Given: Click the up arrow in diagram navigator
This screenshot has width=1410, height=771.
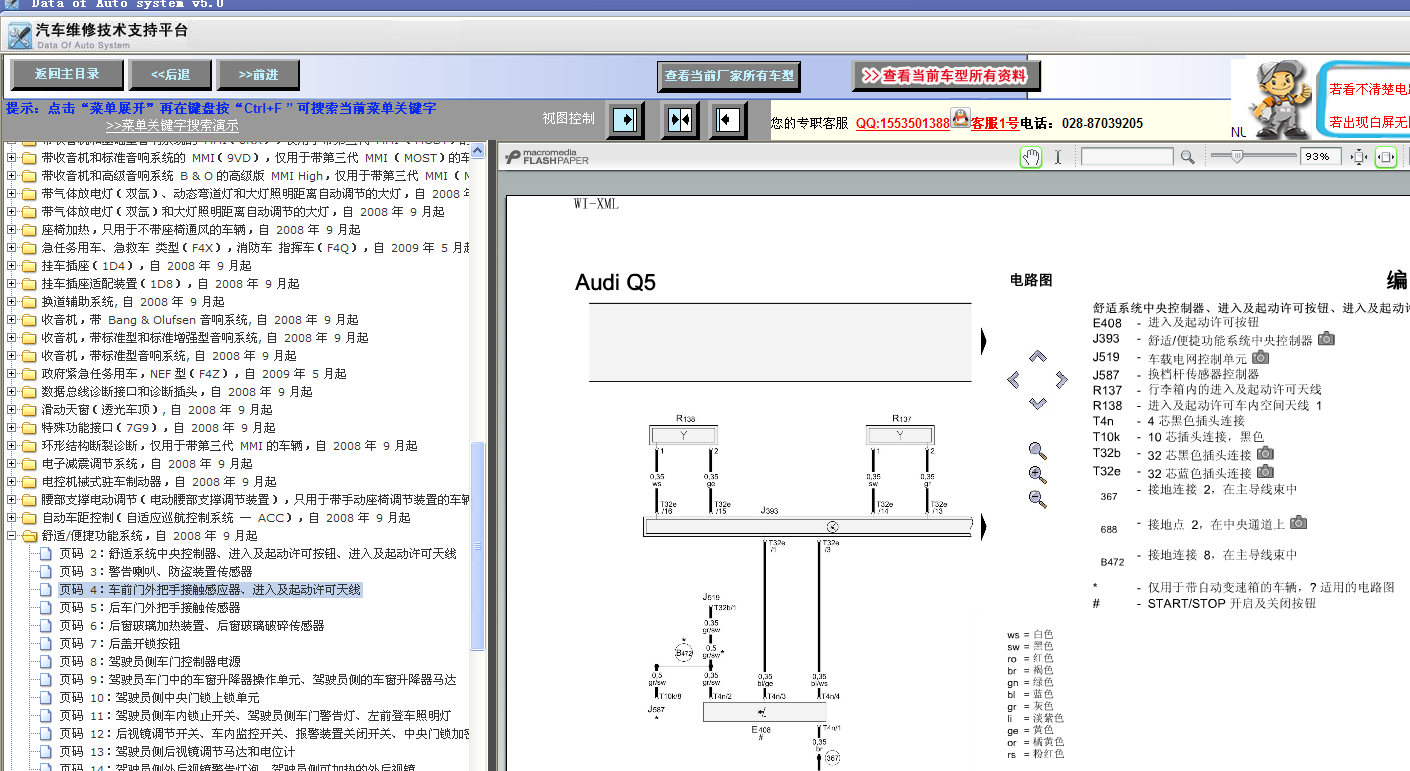Looking at the screenshot, I should click(1037, 356).
